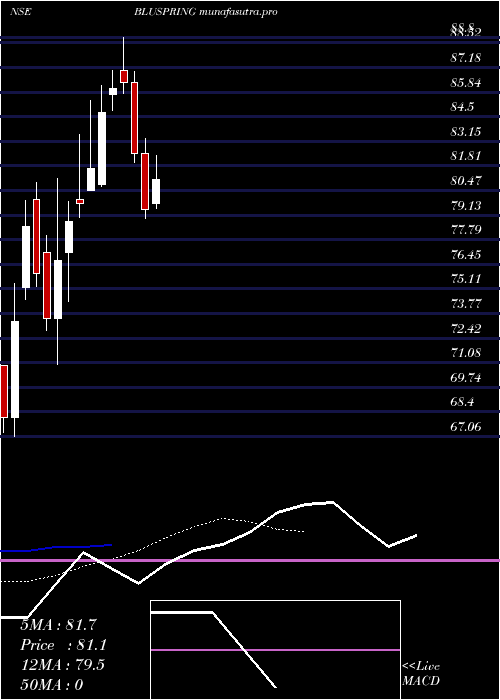
Task: Click the Price : 81.1 reading
Action: (64, 645)
